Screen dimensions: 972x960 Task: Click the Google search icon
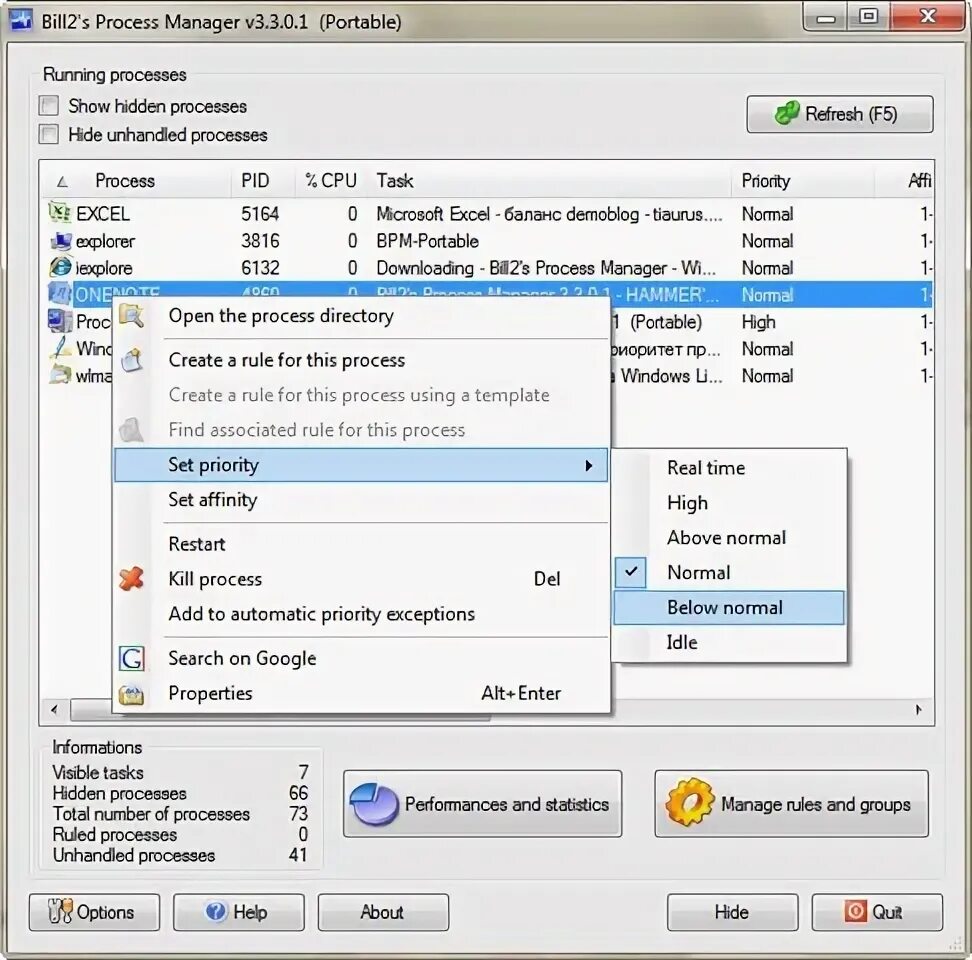[x=131, y=658]
